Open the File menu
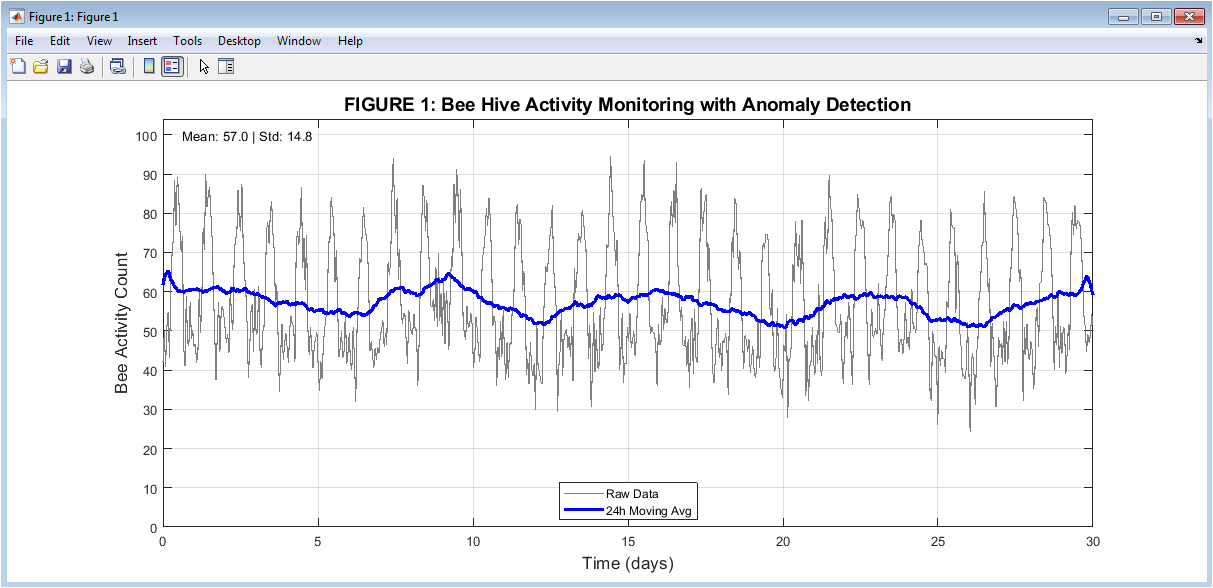1213x588 pixels. tap(24, 41)
